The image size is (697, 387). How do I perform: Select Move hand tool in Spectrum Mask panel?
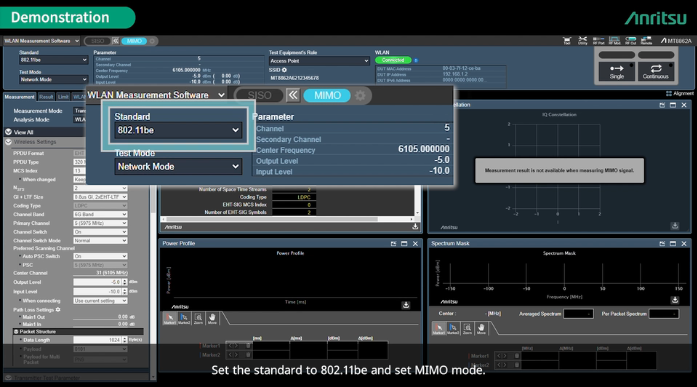coord(481,328)
